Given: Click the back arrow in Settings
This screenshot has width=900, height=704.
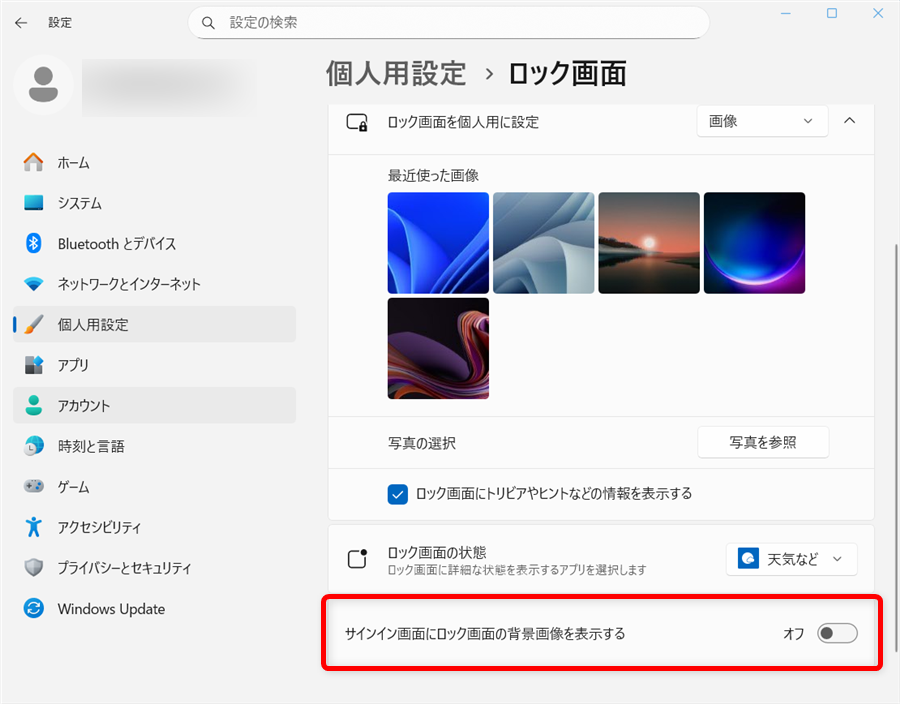Looking at the screenshot, I should click(21, 22).
